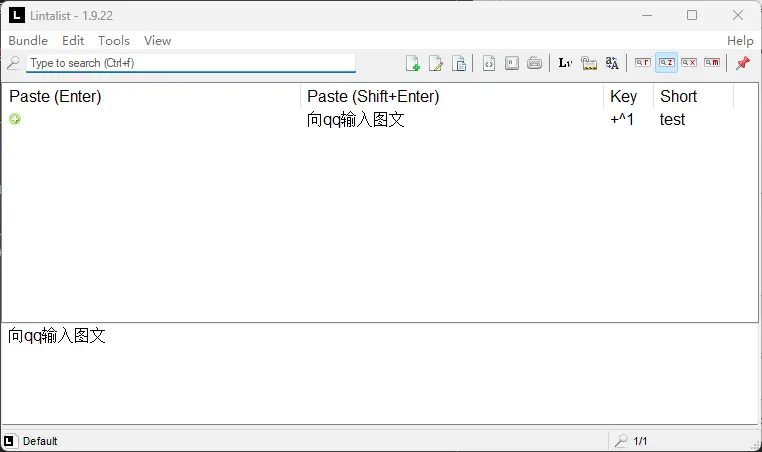Toggle the keyboard shorthand icon
Image resolution: width=762 pixels, height=452 pixels.
(535, 63)
